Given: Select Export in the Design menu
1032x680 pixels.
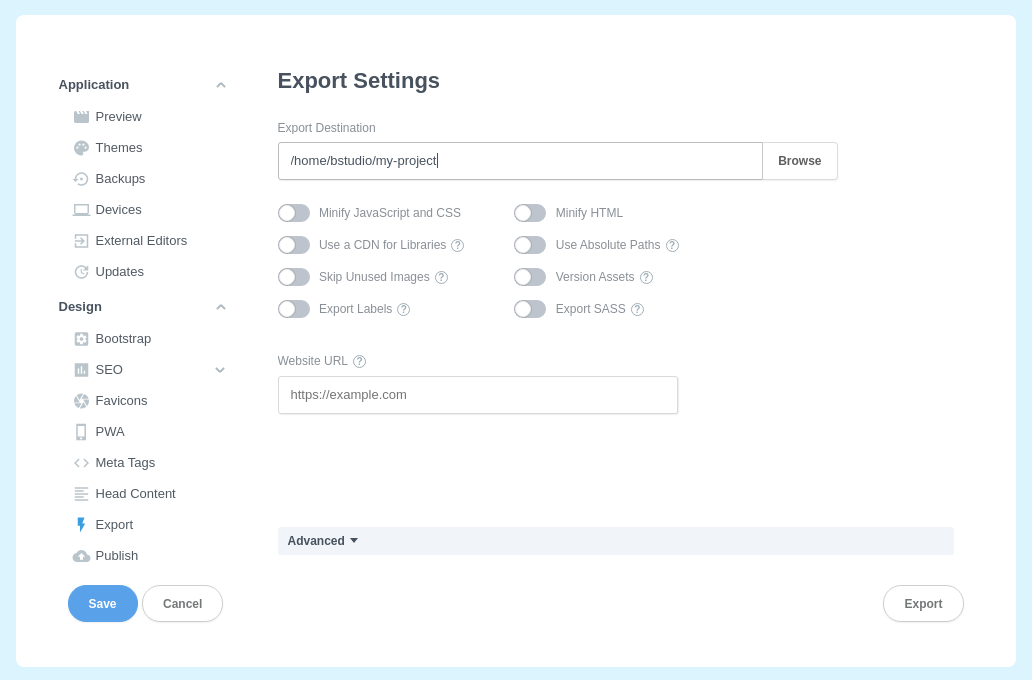Looking at the screenshot, I should (x=114, y=524).
